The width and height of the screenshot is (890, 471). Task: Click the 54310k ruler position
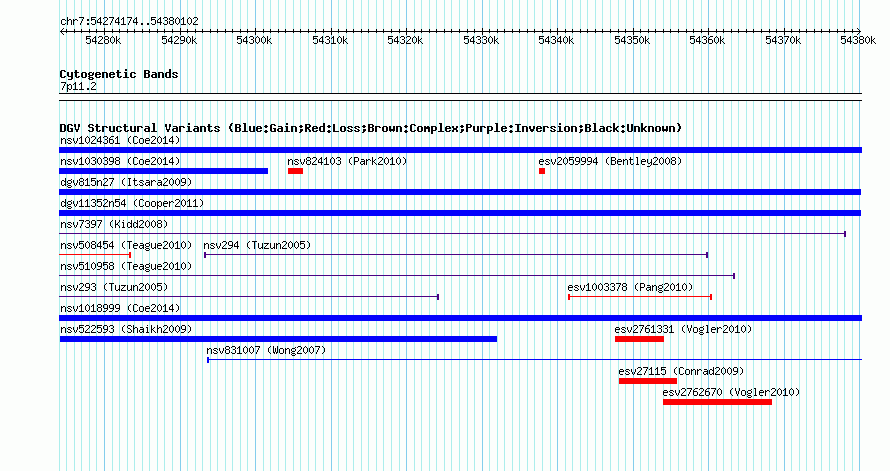pos(330,40)
